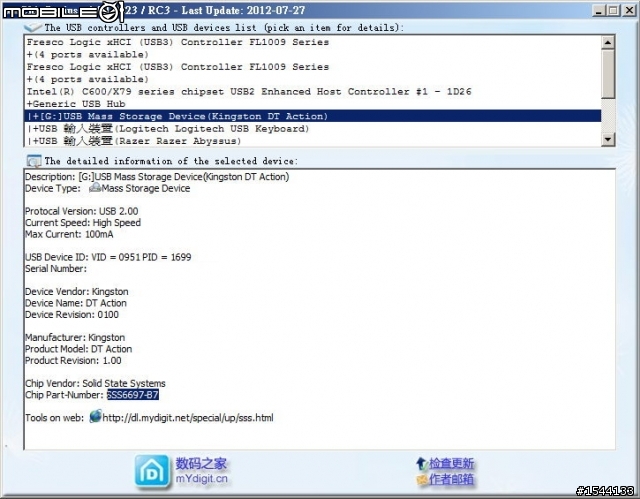Click the 'Device Revision: 0100' line
Viewport: 640px width, 499px height.
[72, 315]
